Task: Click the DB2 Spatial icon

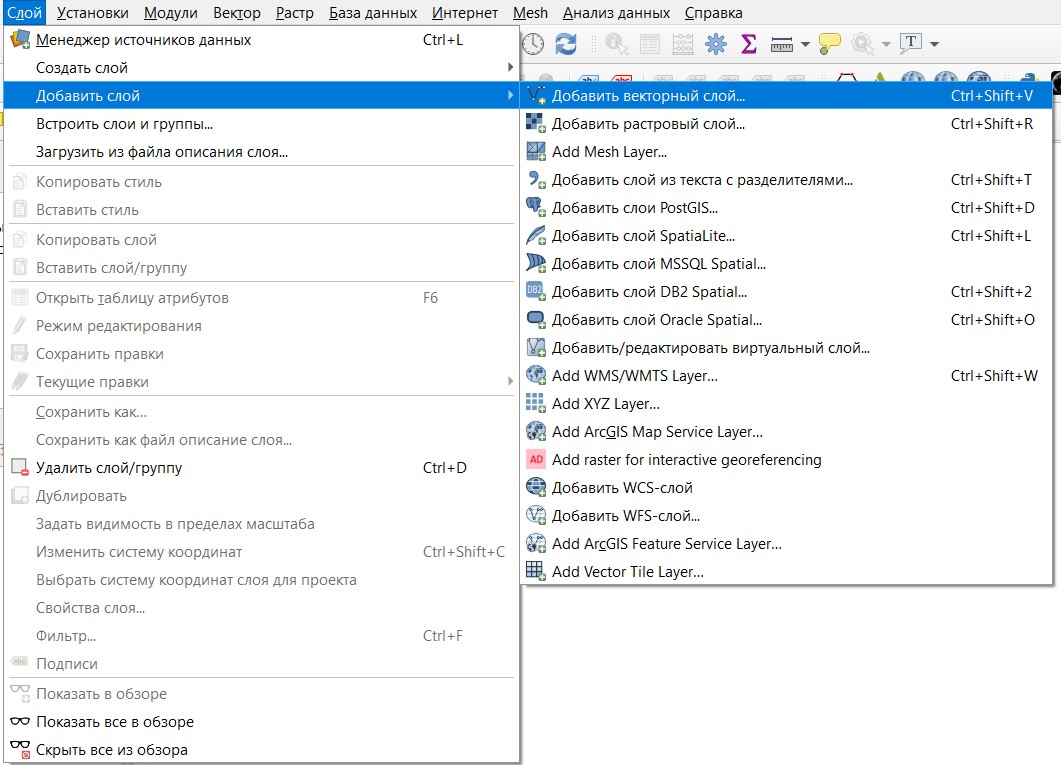Action: (536, 292)
